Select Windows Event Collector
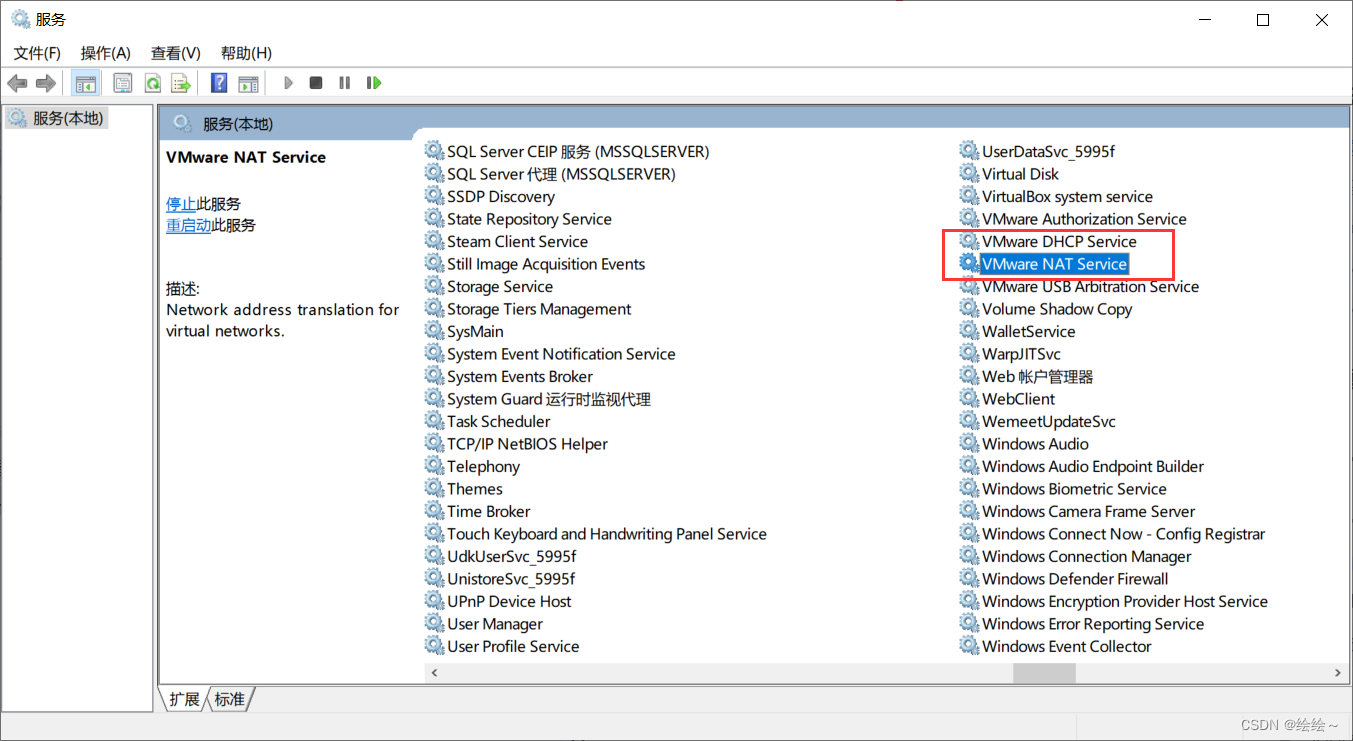The height and width of the screenshot is (741, 1353). (1067, 646)
